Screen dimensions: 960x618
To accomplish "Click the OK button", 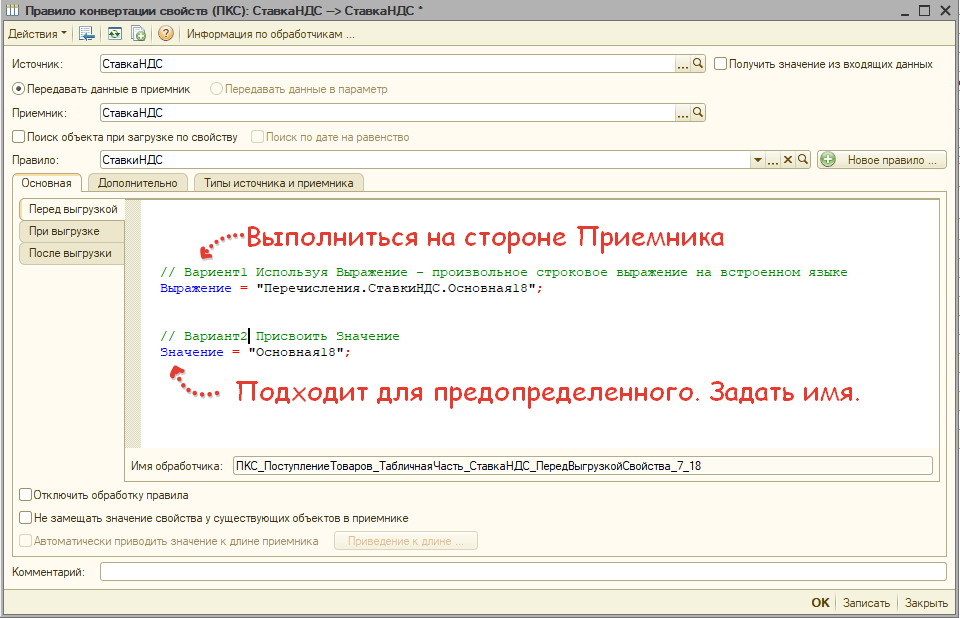I will pos(820,603).
